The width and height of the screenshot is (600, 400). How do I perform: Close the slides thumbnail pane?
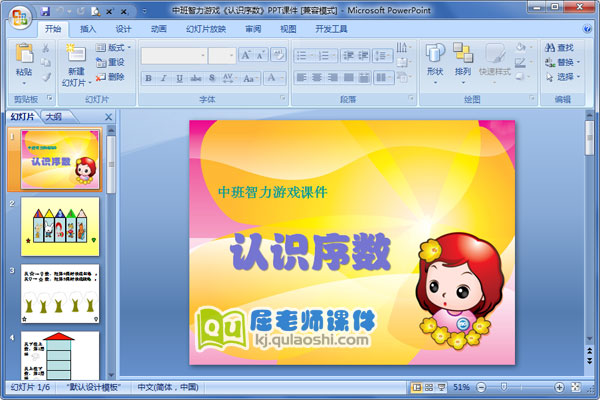[109, 117]
